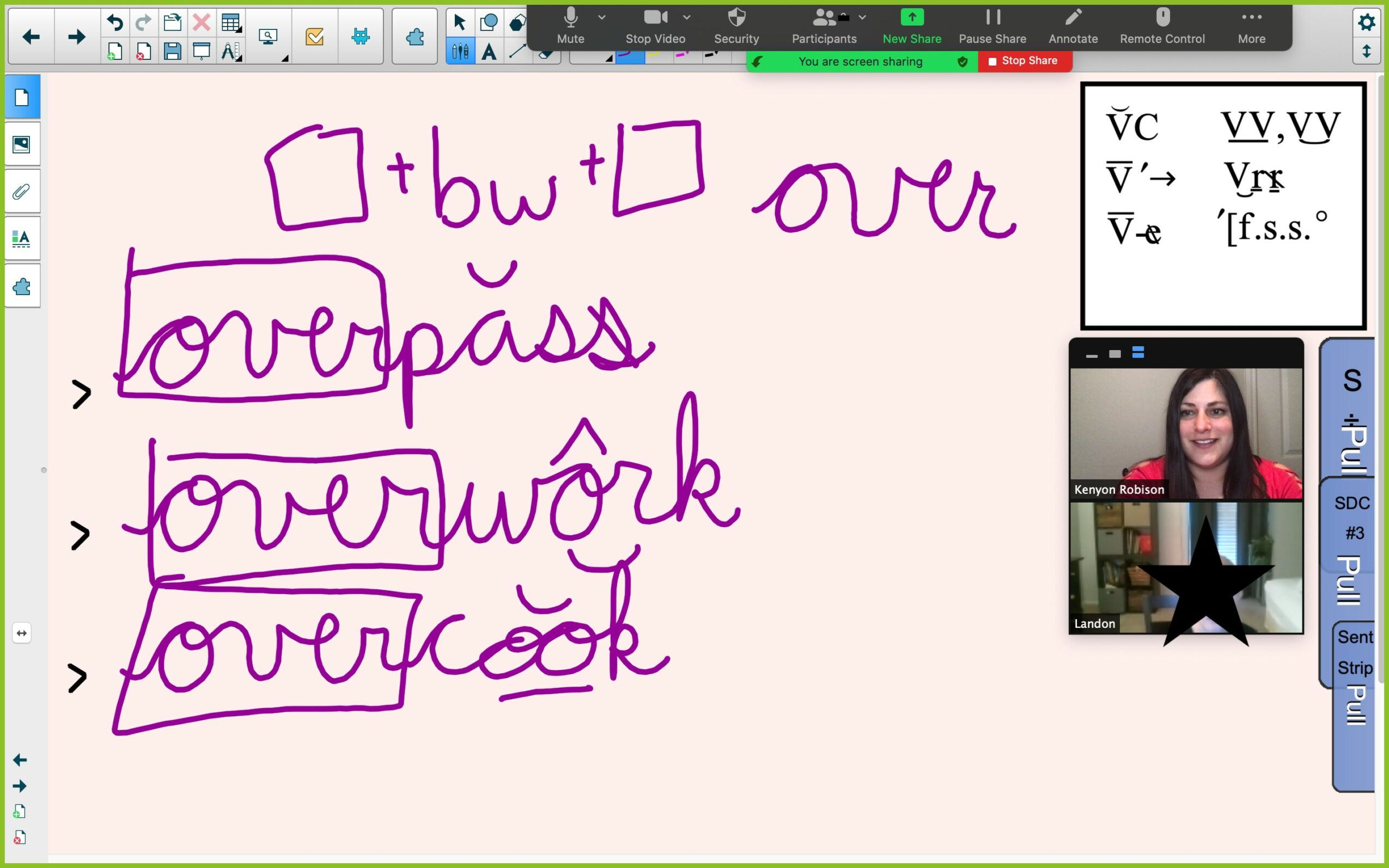Open the Page Sorter tab in the sidebar
The image size is (1389, 868).
point(22,97)
